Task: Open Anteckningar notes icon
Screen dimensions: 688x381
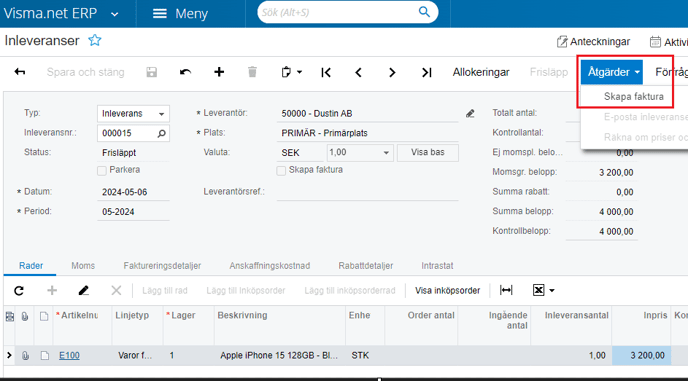Action: point(562,42)
